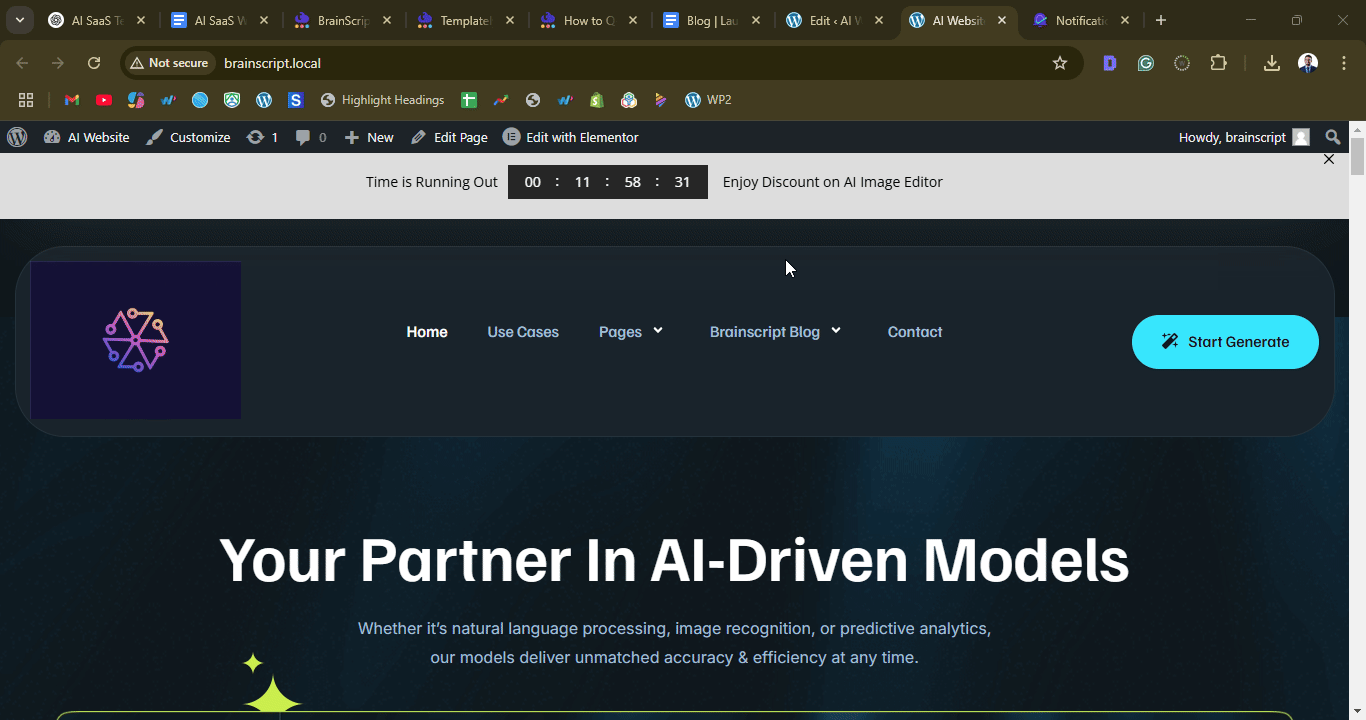The height and width of the screenshot is (720, 1366).
Task: Open the tab search dropdown arrow
Action: click(20, 20)
